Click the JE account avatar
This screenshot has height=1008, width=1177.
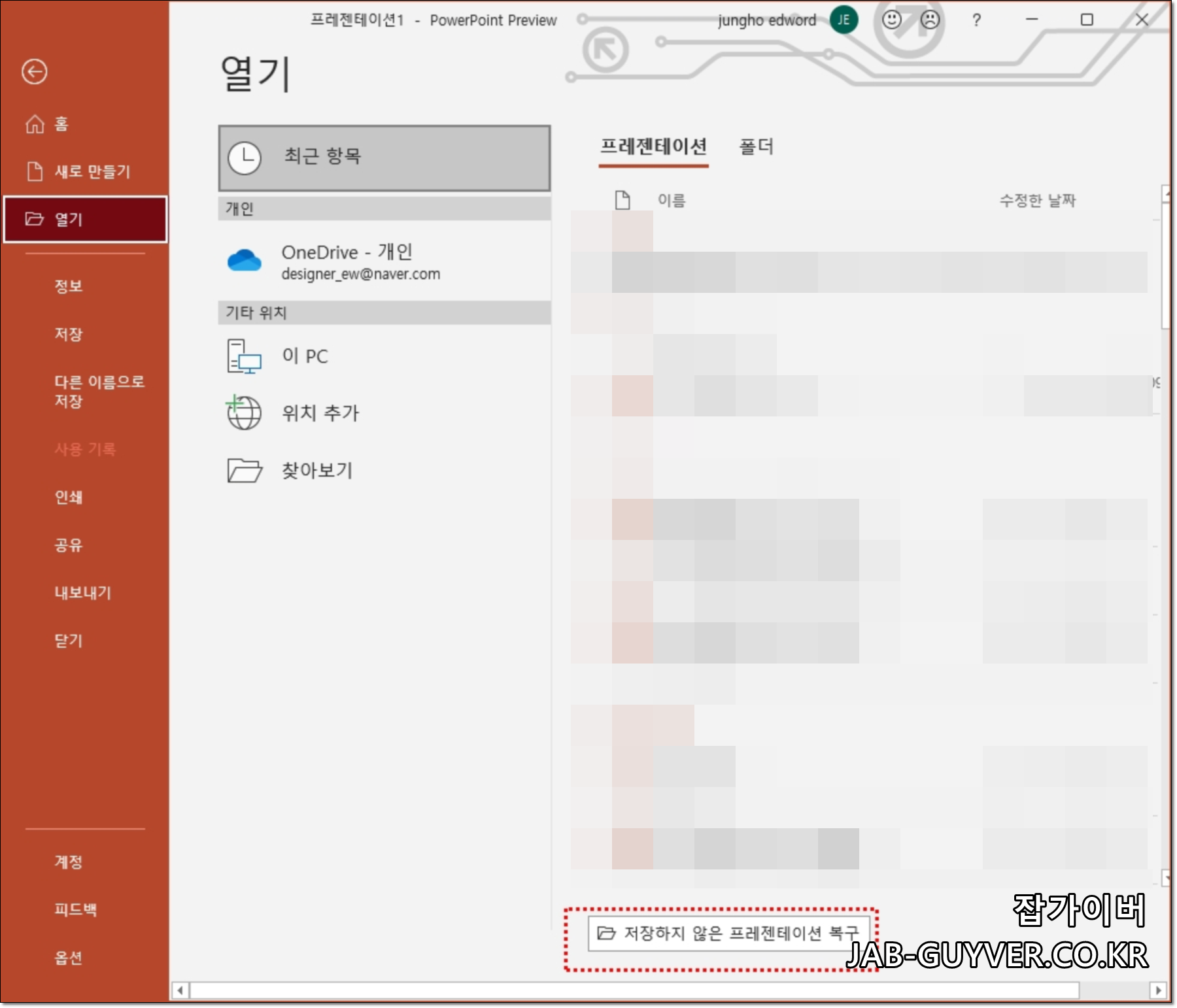click(x=844, y=20)
